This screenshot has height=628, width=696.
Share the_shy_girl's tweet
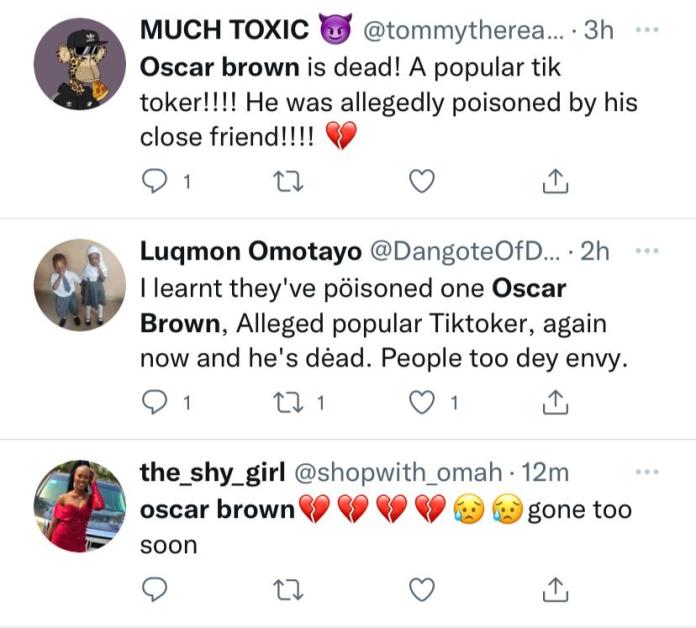(x=555, y=589)
